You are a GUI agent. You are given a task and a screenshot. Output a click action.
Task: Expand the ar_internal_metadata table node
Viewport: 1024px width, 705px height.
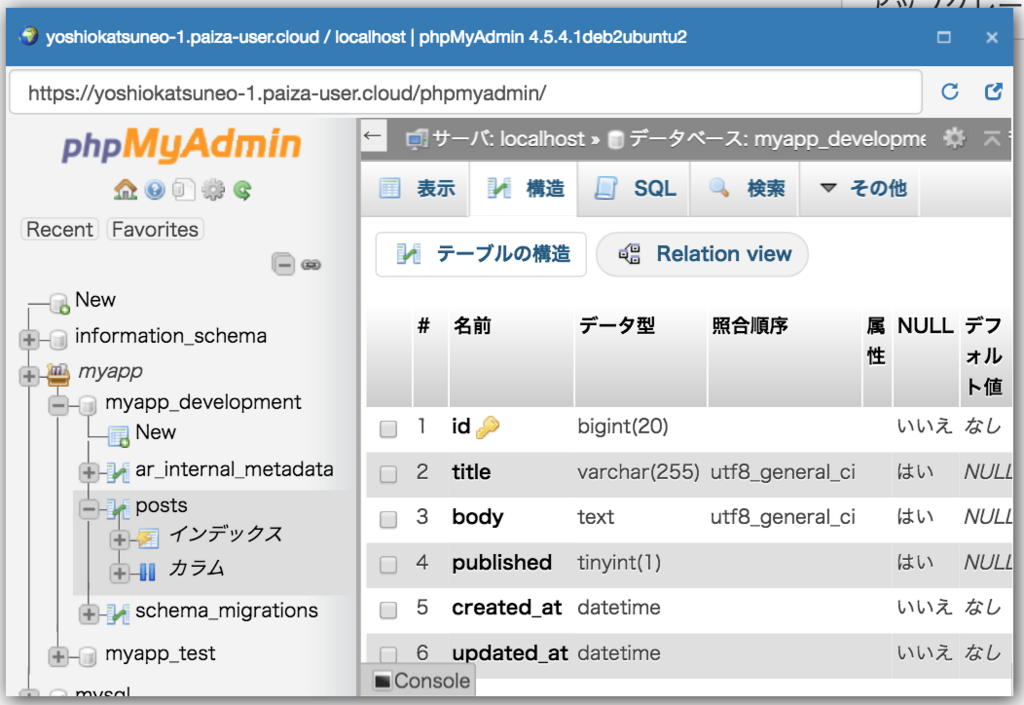pyautogui.click(x=89, y=471)
